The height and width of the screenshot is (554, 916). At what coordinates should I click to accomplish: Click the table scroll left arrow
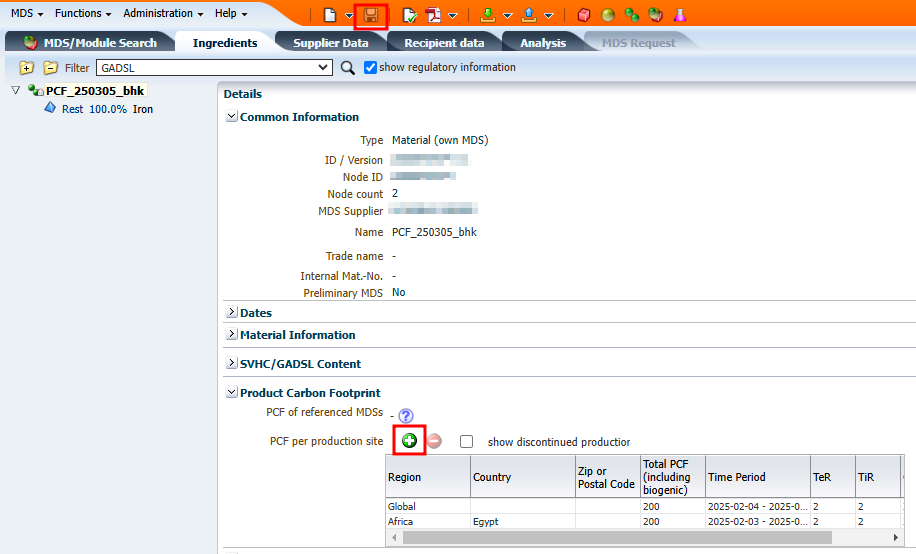point(394,537)
